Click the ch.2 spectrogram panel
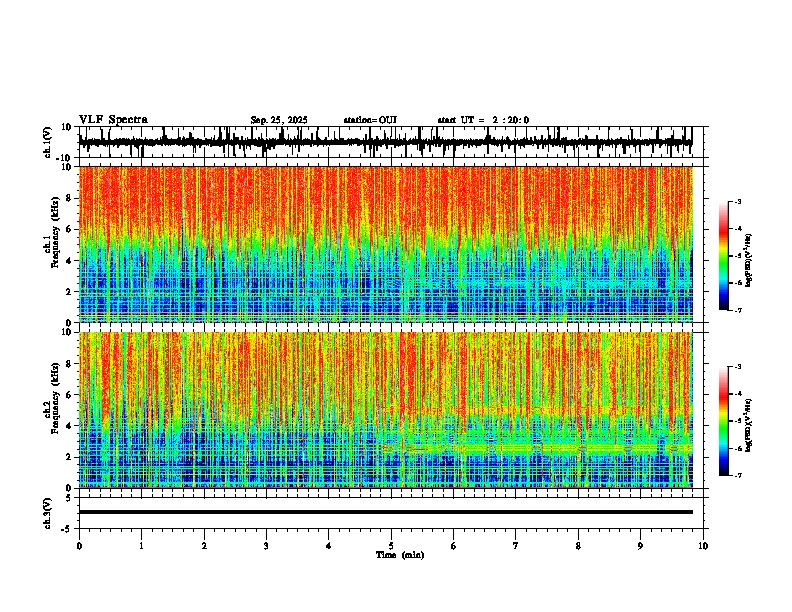This screenshot has width=792, height=612. [x=385, y=410]
